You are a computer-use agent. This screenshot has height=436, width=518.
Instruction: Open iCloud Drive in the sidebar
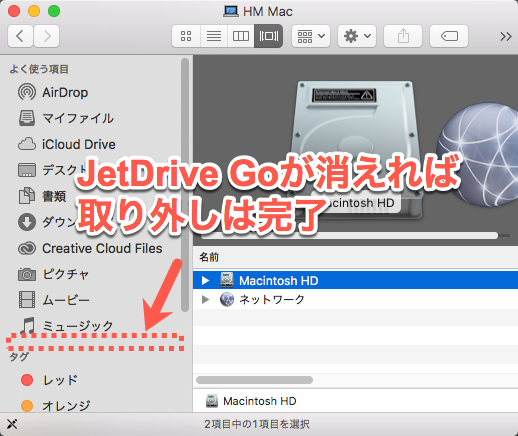coord(67,144)
